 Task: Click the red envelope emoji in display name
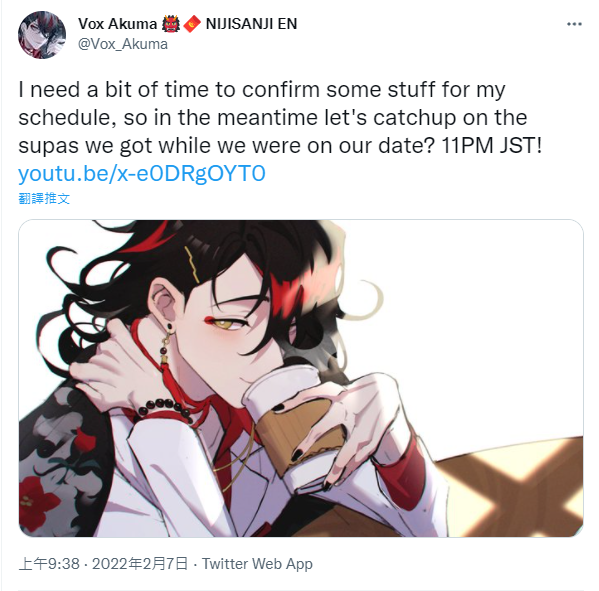pyautogui.click(x=192, y=24)
